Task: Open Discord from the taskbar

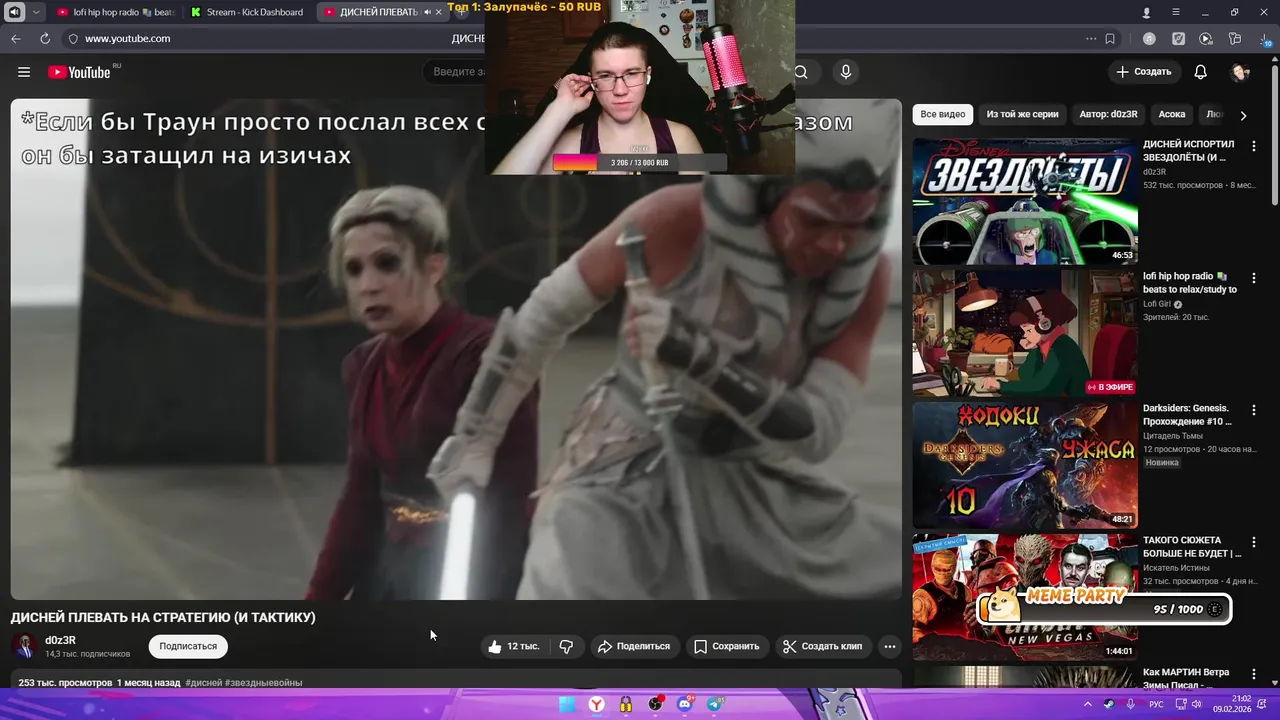Action: [x=685, y=704]
